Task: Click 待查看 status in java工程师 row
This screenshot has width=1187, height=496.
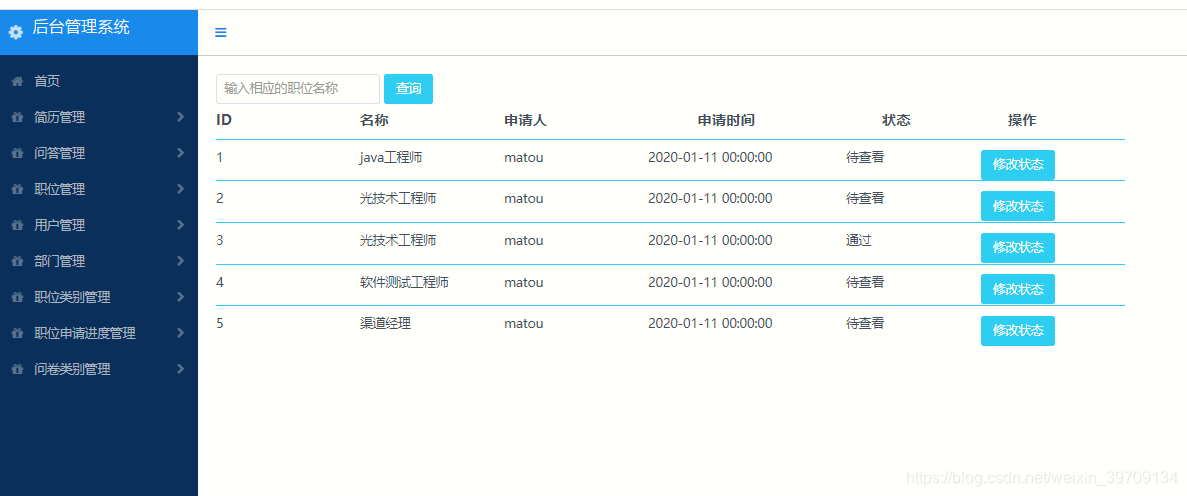Action: coord(865,158)
